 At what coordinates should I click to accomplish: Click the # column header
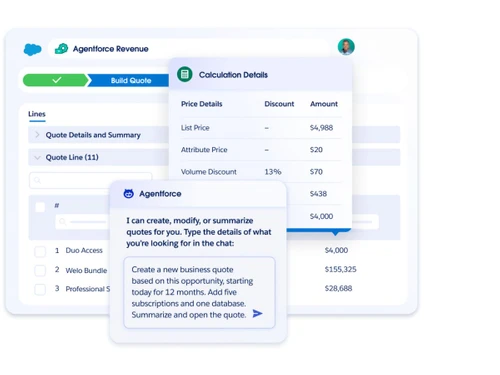(57, 205)
